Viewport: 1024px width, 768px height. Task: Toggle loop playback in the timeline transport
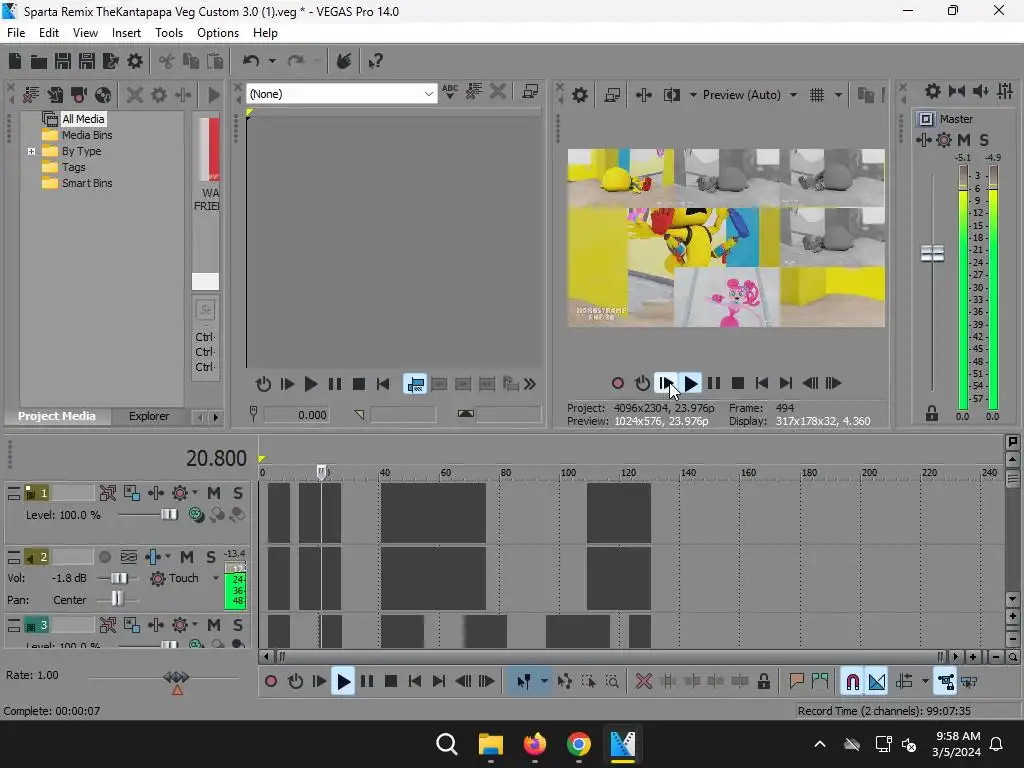click(x=295, y=682)
